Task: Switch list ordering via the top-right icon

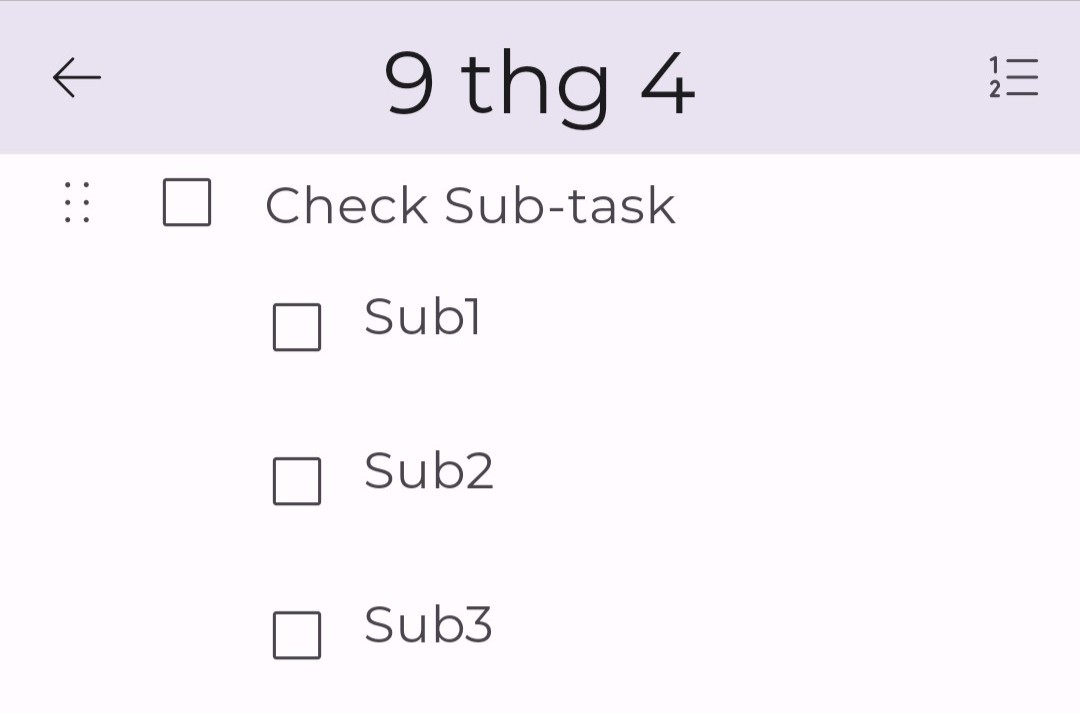Action: (1014, 78)
